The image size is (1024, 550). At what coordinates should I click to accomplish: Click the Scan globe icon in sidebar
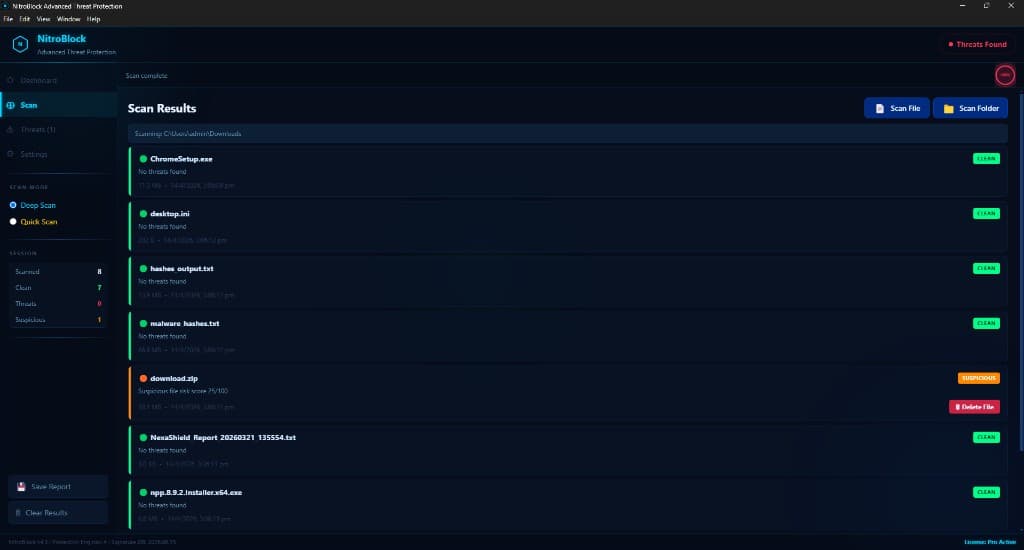pos(10,105)
